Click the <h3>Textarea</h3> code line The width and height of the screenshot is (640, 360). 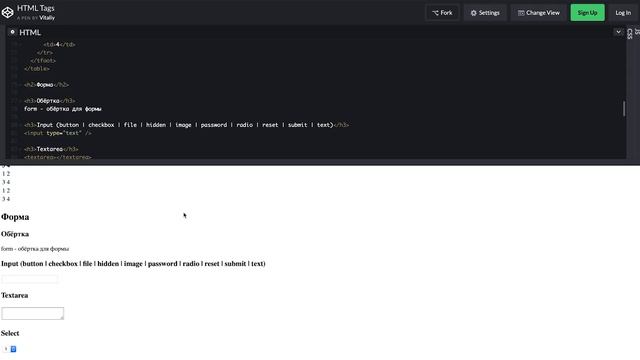(x=51, y=149)
